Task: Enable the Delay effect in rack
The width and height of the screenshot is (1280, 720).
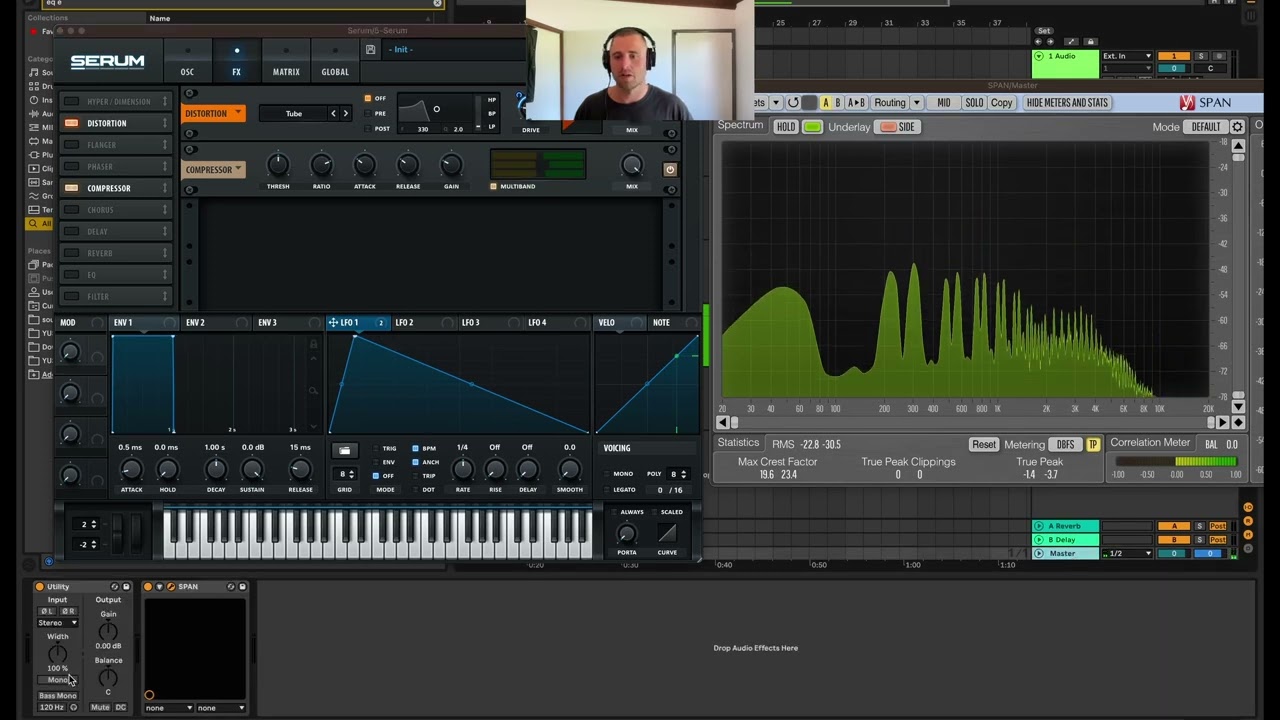Action: tap(71, 231)
